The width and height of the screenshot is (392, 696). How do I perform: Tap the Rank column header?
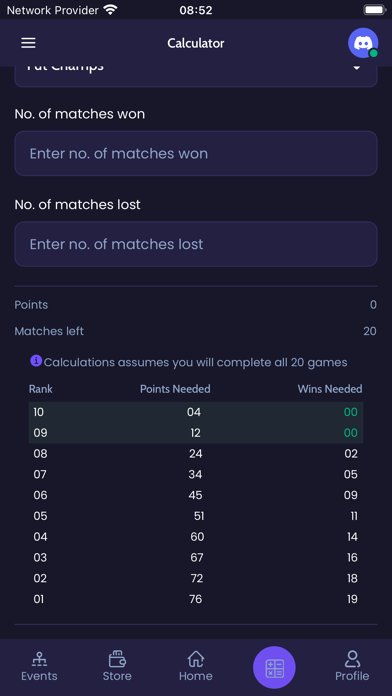pos(41,389)
